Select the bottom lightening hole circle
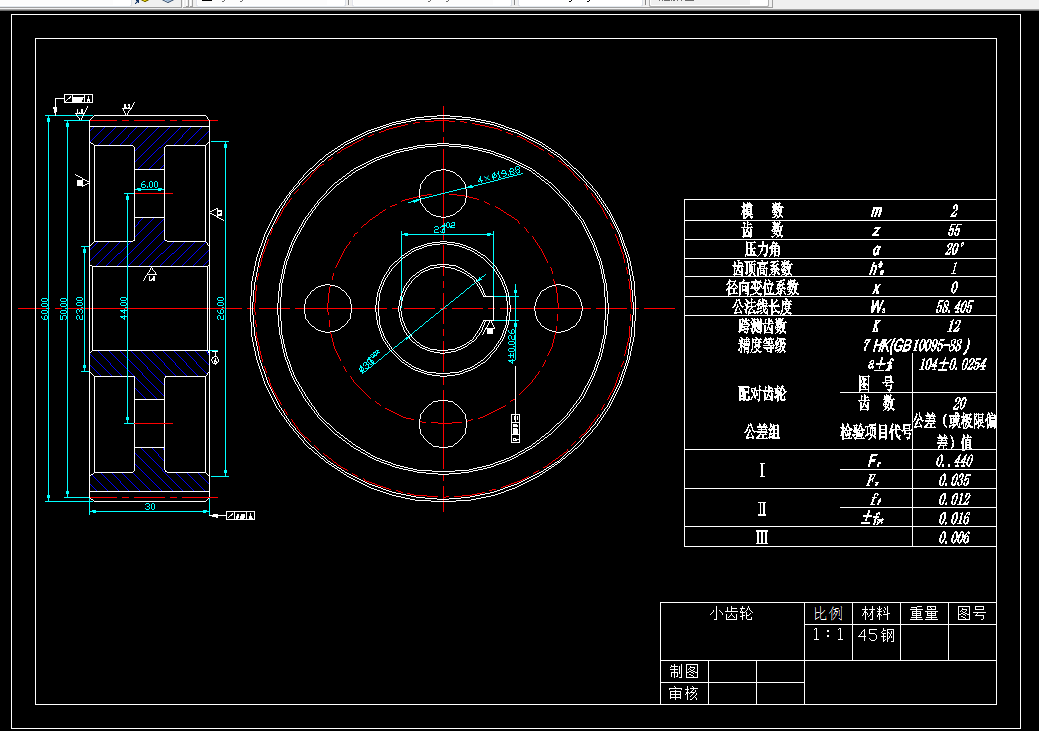This screenshot has width=1039, height=731. pyautogui.click(x=443, y=423)
